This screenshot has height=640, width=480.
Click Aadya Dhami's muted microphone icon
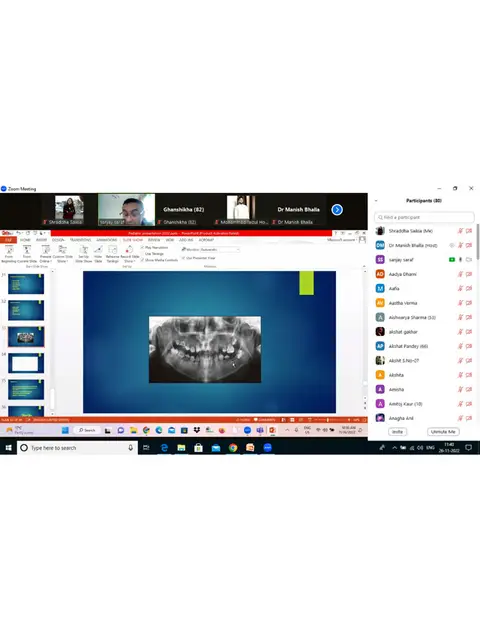click(x=460, y=274)
